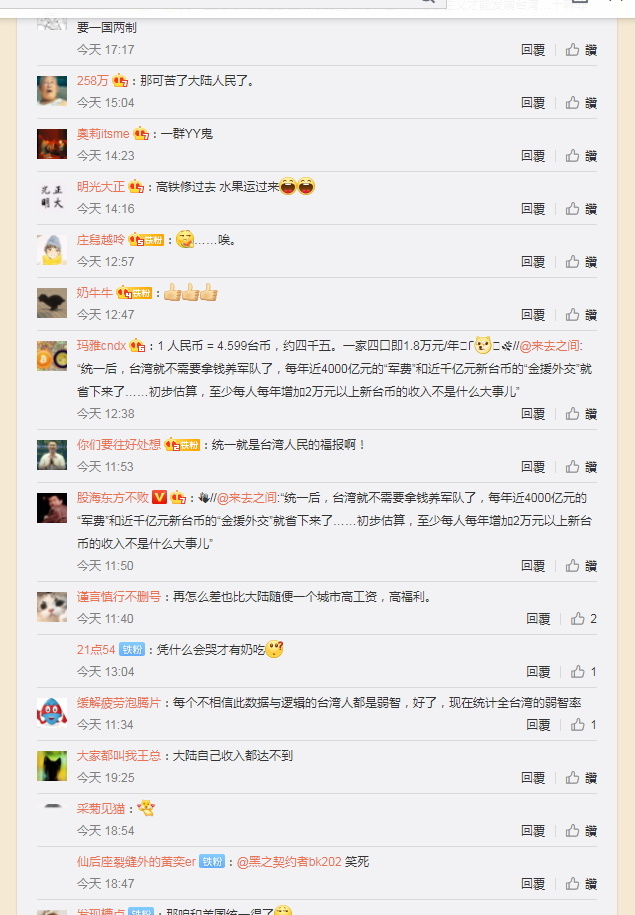Like the comment posted at 今天 11:40

pos(584,619)
